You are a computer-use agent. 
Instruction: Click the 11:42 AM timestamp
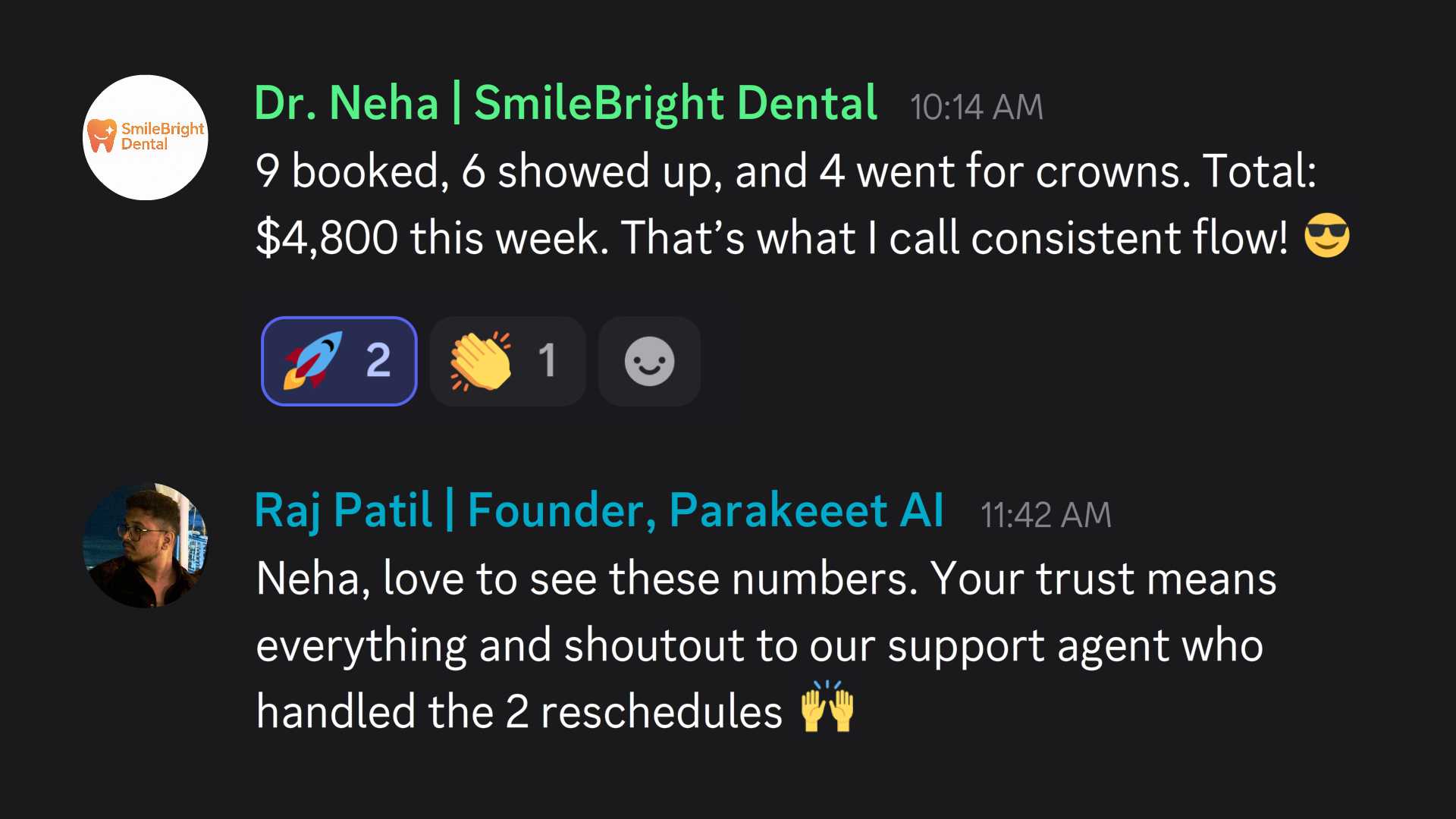pyautogui.click(x=1046, y=514)
